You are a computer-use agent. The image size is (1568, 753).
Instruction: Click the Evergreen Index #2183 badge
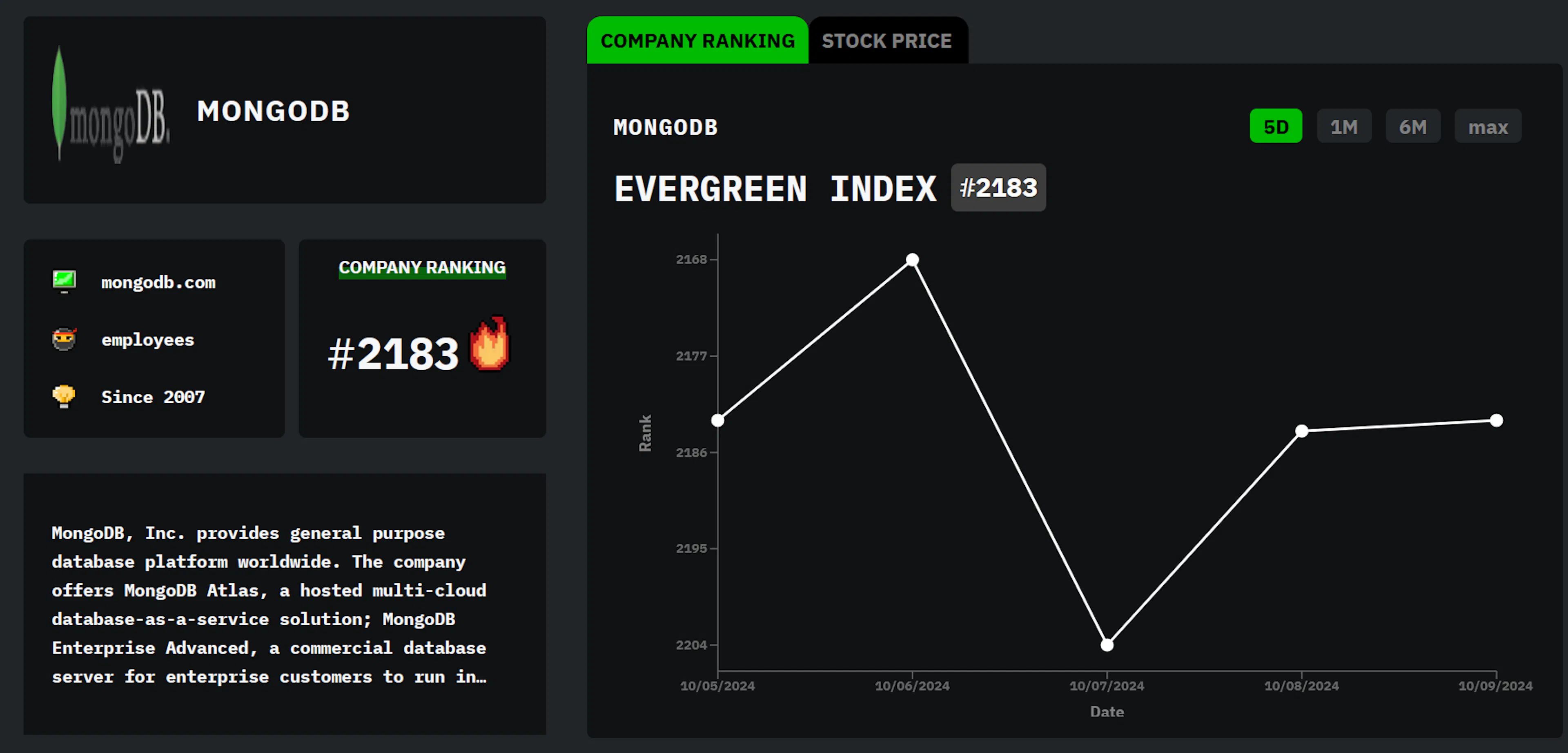pos(998,187)
